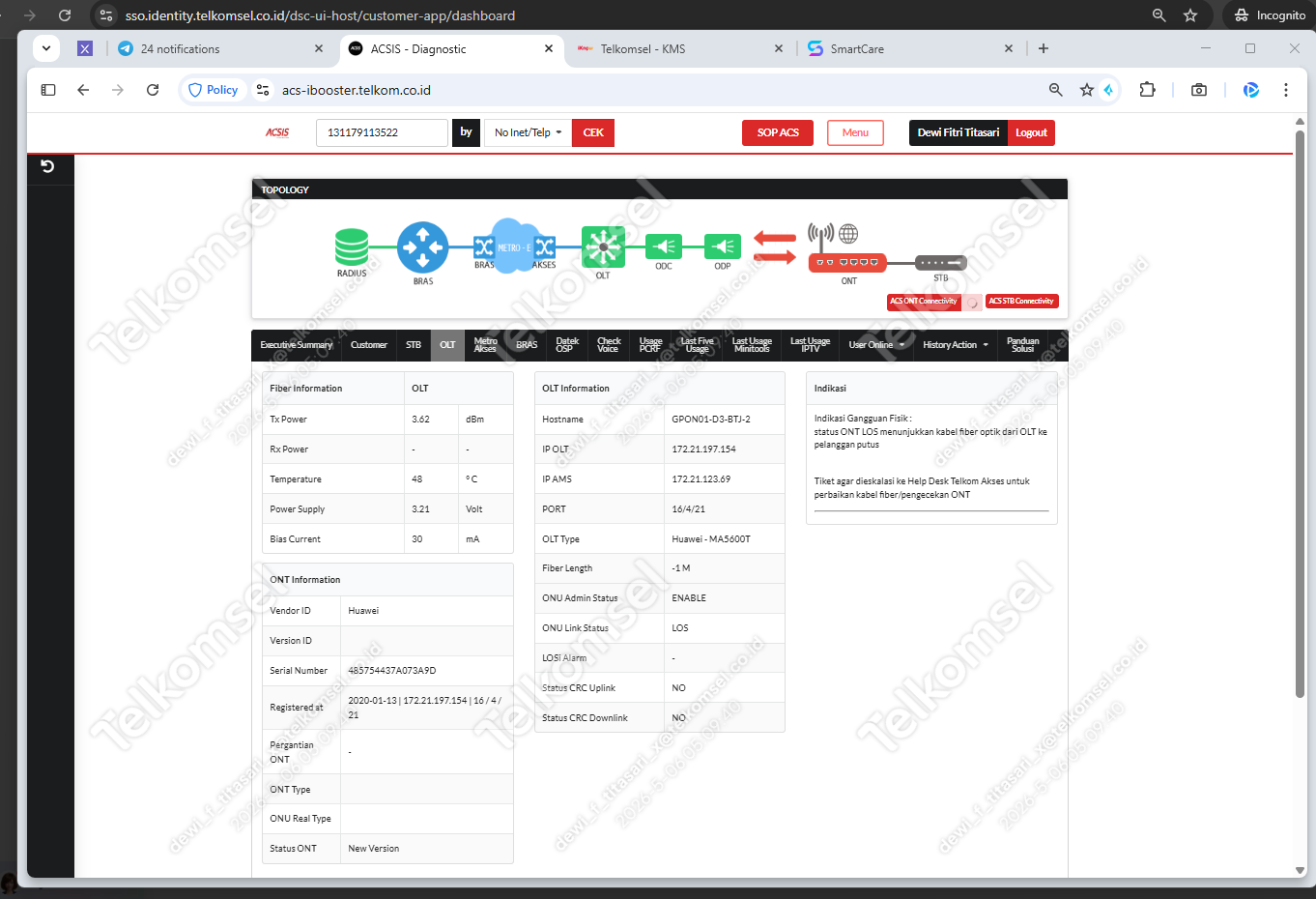Click the Logout button
Image resolution: width=1316 pixels, height=899 pixels.
click(x=1031, y=132)
